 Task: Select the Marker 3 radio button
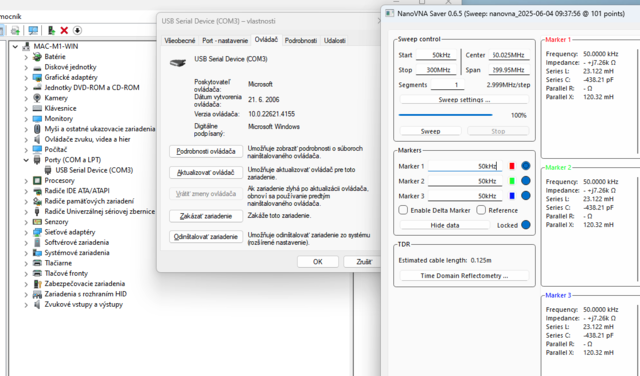coord(526,196)
